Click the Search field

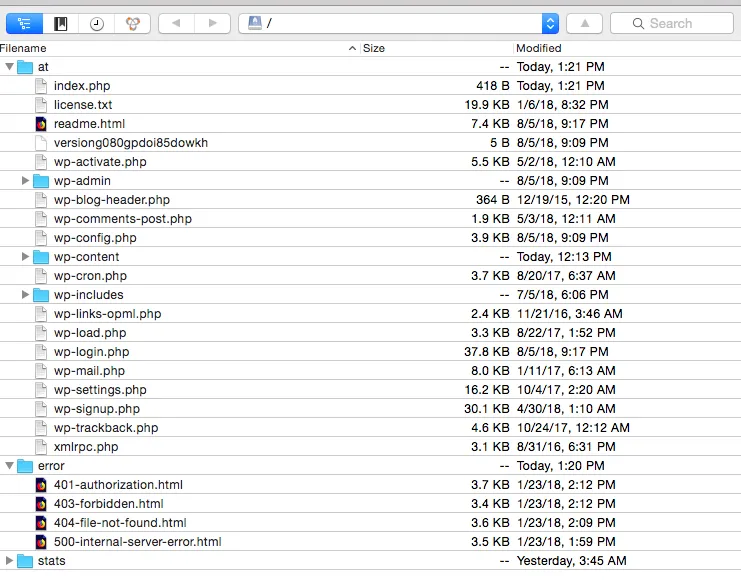[x=672, y=23]
